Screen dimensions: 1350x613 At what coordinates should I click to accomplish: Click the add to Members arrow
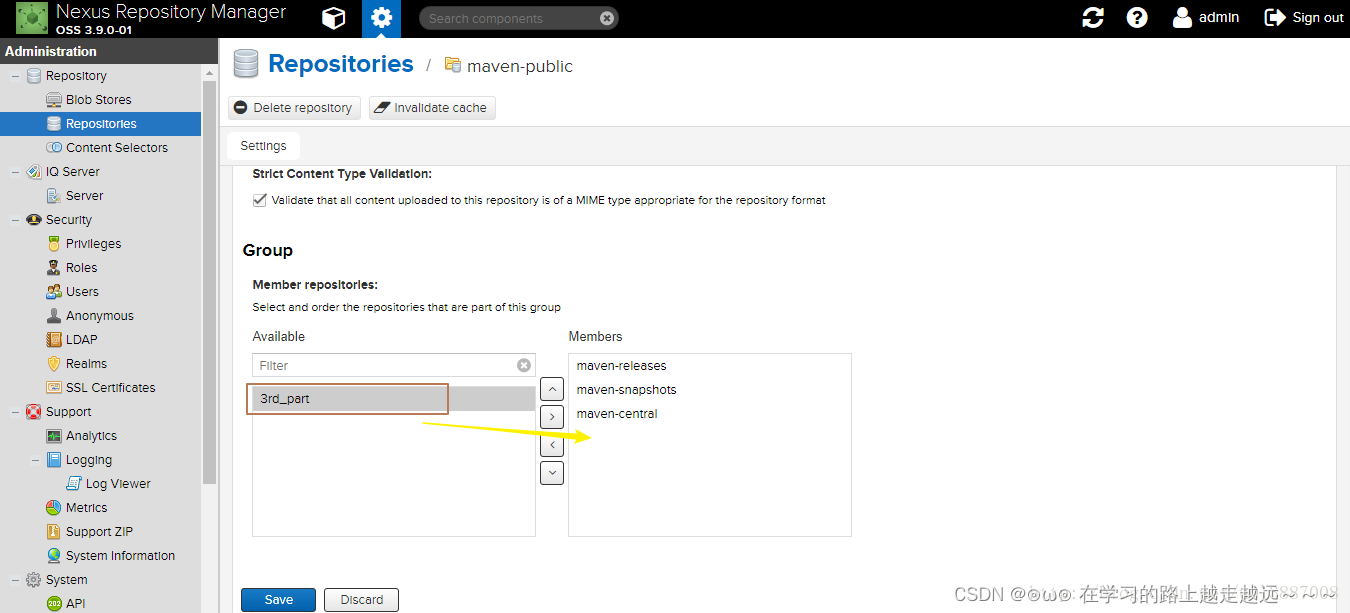pos(552,416)
